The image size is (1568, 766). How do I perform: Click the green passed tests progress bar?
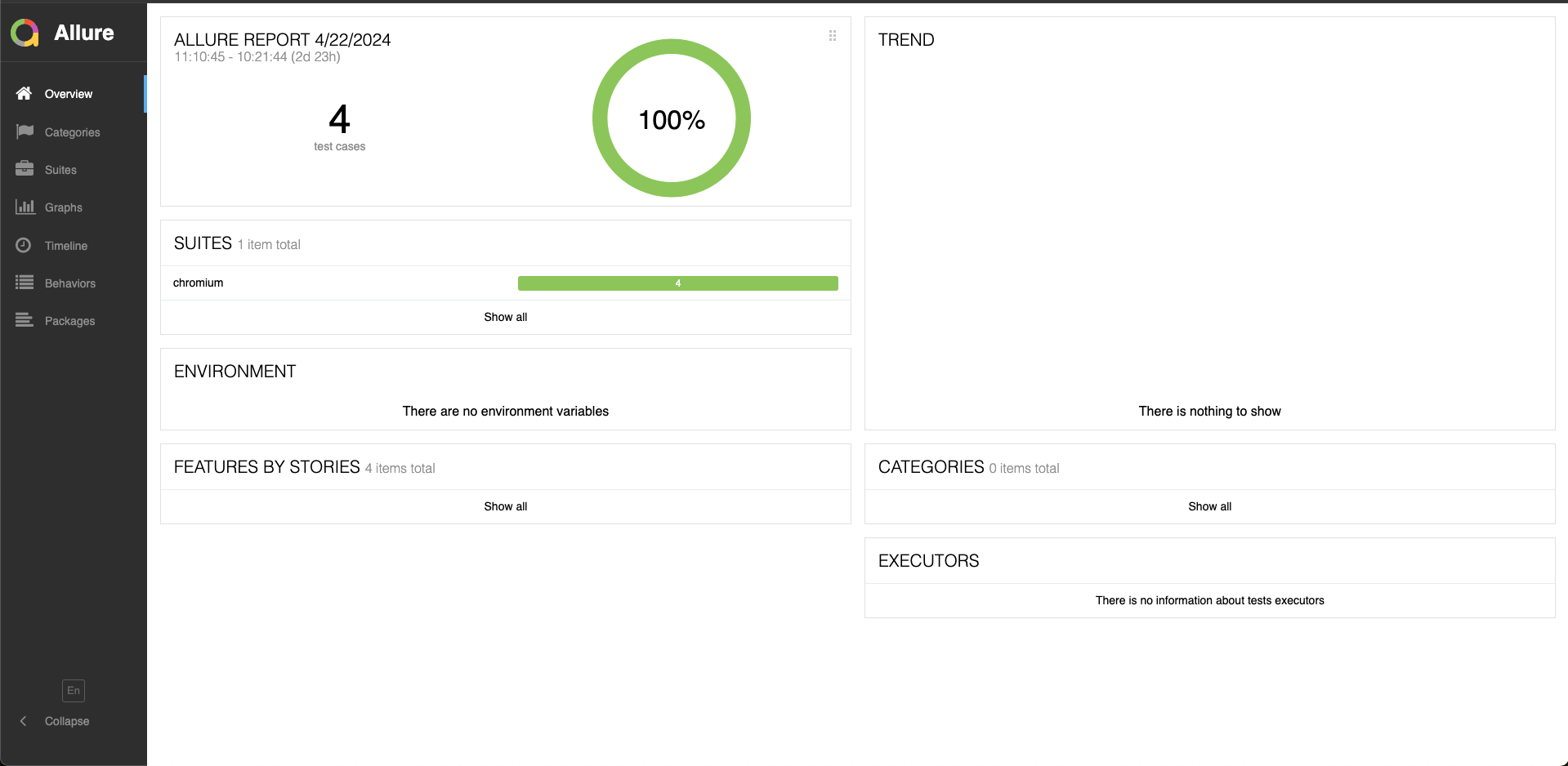[x=677, y=283]
